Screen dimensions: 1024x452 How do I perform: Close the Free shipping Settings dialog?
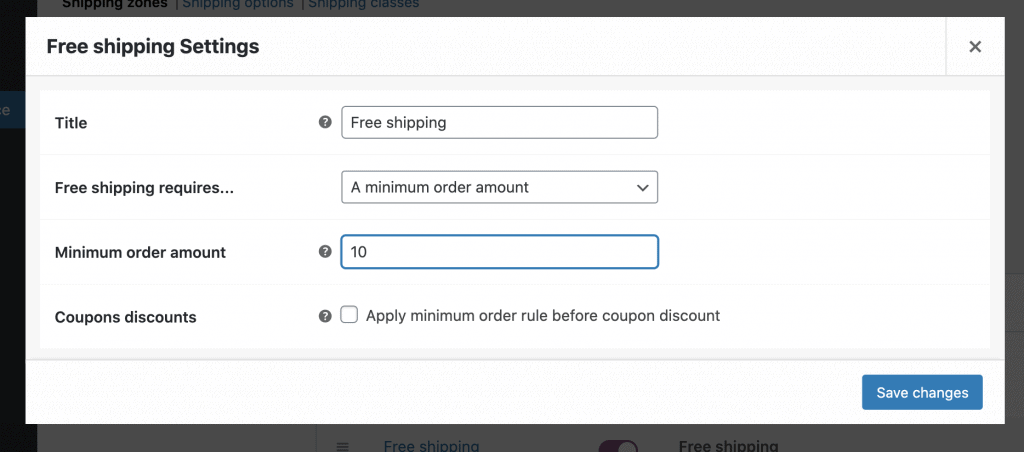point(975,46)
